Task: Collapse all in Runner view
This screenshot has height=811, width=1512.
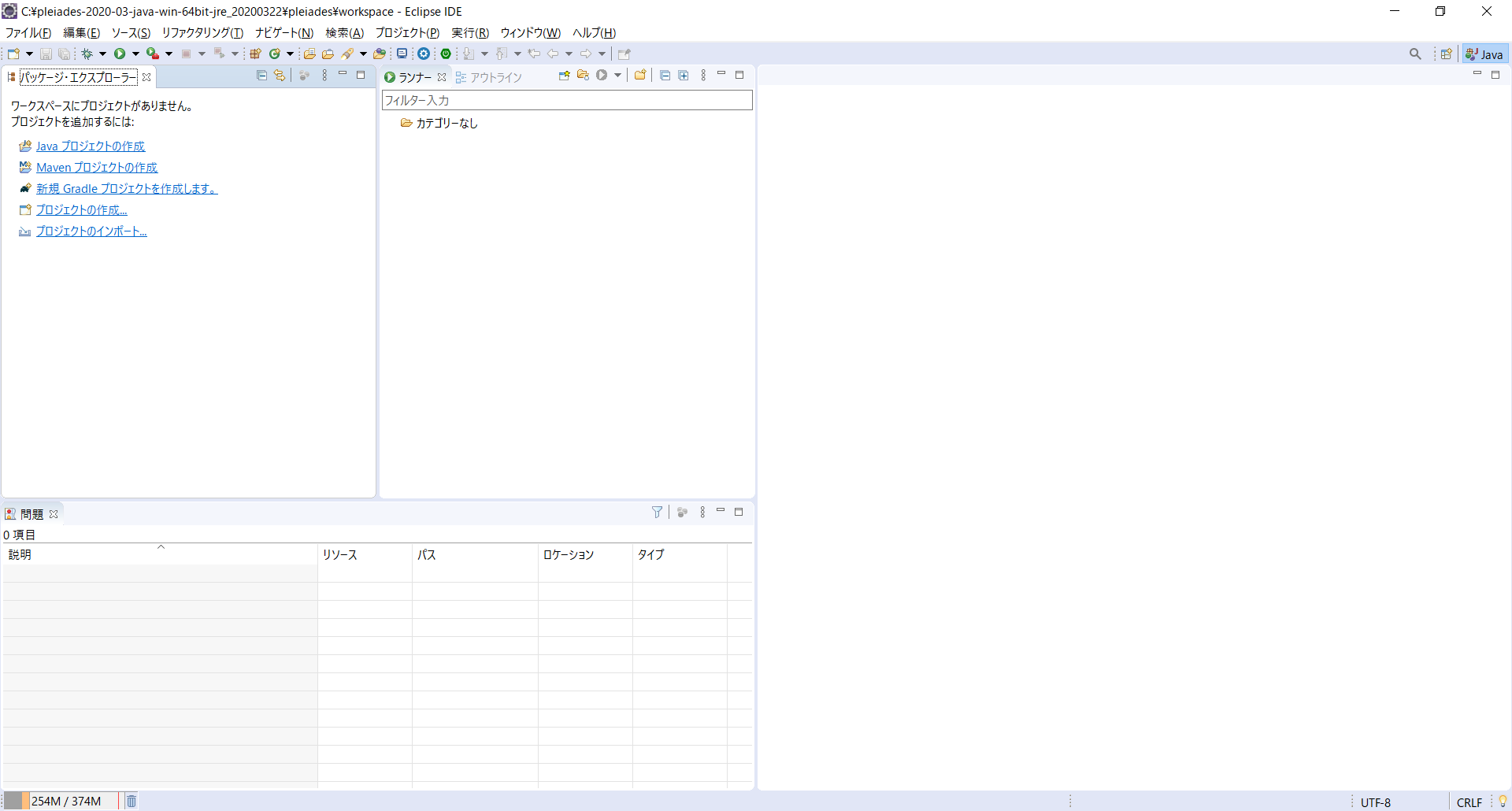Action: tap(665, 76)
